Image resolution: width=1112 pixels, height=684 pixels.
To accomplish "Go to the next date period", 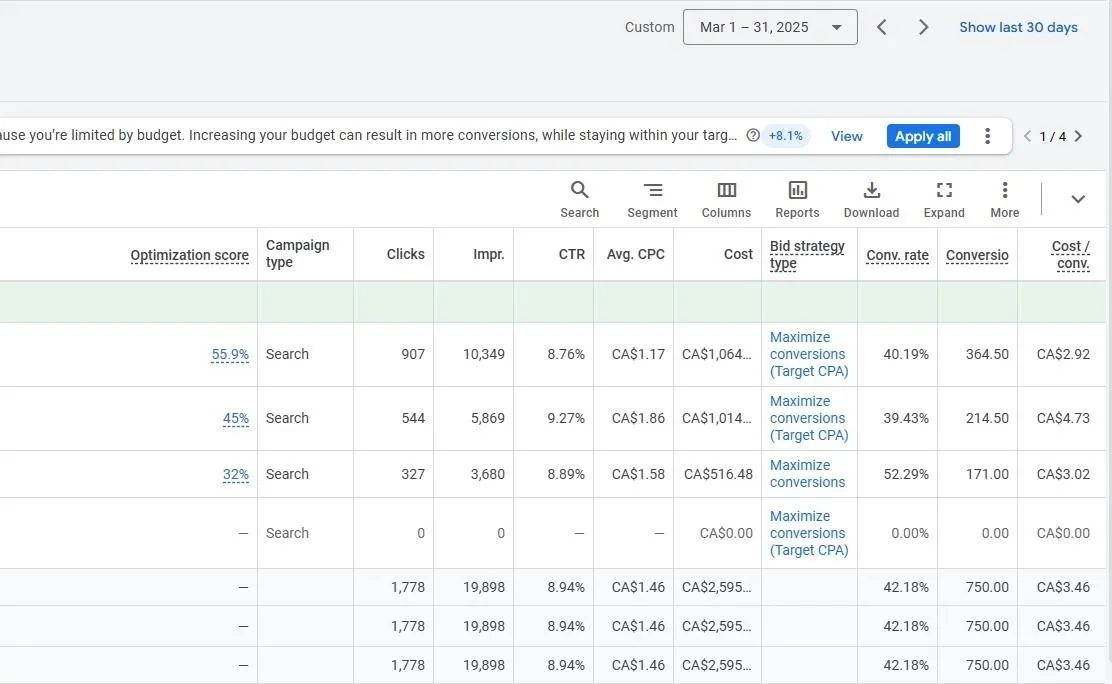I will pos(923,27).
